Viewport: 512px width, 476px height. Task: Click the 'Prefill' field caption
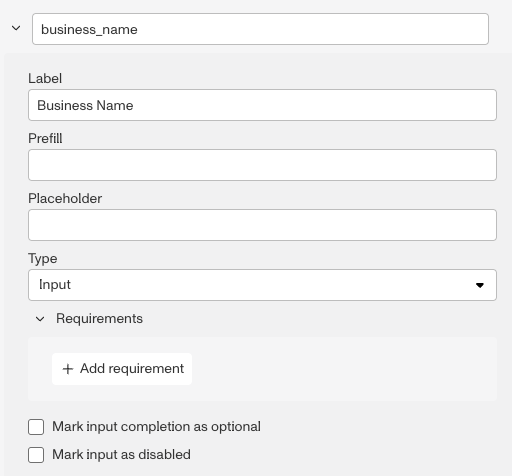tap(45, 139)
